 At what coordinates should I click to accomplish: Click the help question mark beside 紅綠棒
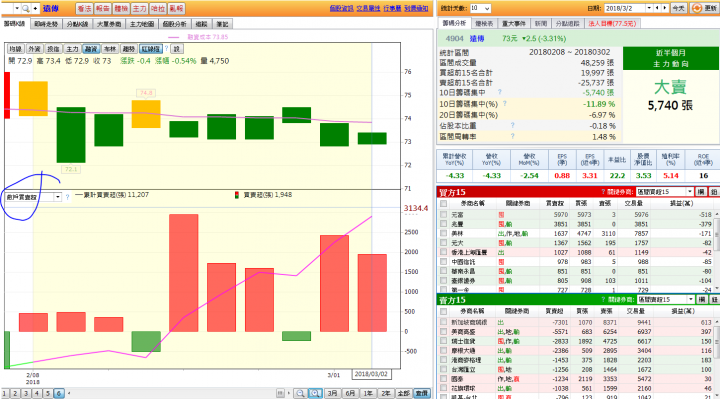click(167, 48)
